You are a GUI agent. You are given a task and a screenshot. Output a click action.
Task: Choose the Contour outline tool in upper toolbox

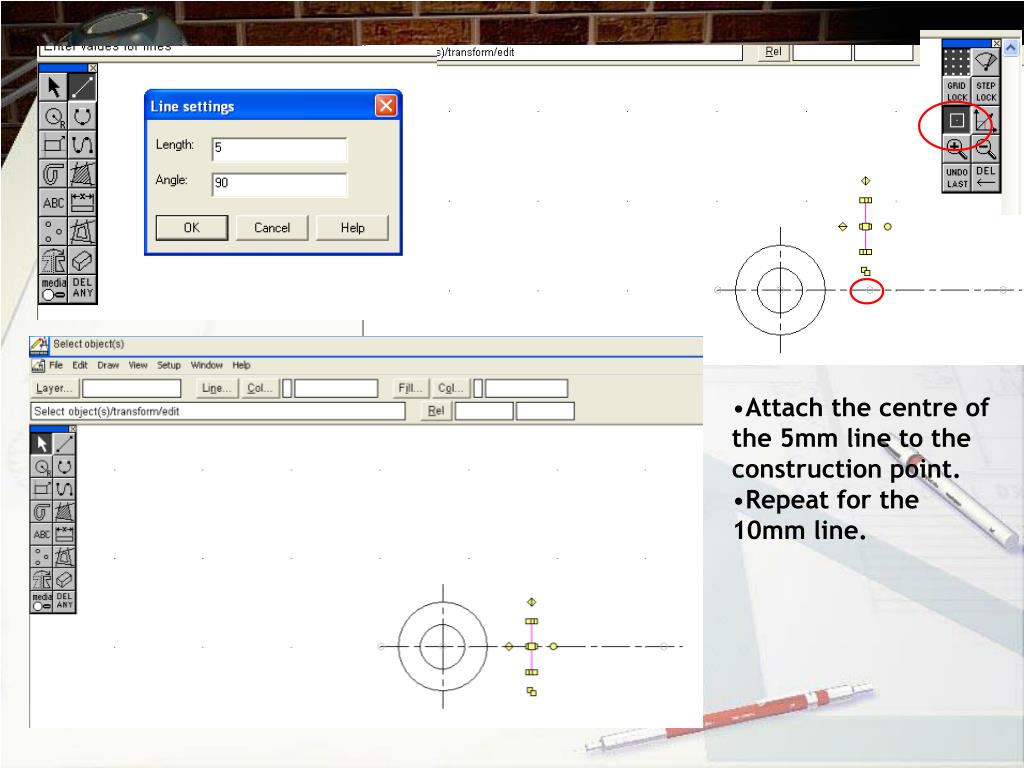tap(54, 174)
